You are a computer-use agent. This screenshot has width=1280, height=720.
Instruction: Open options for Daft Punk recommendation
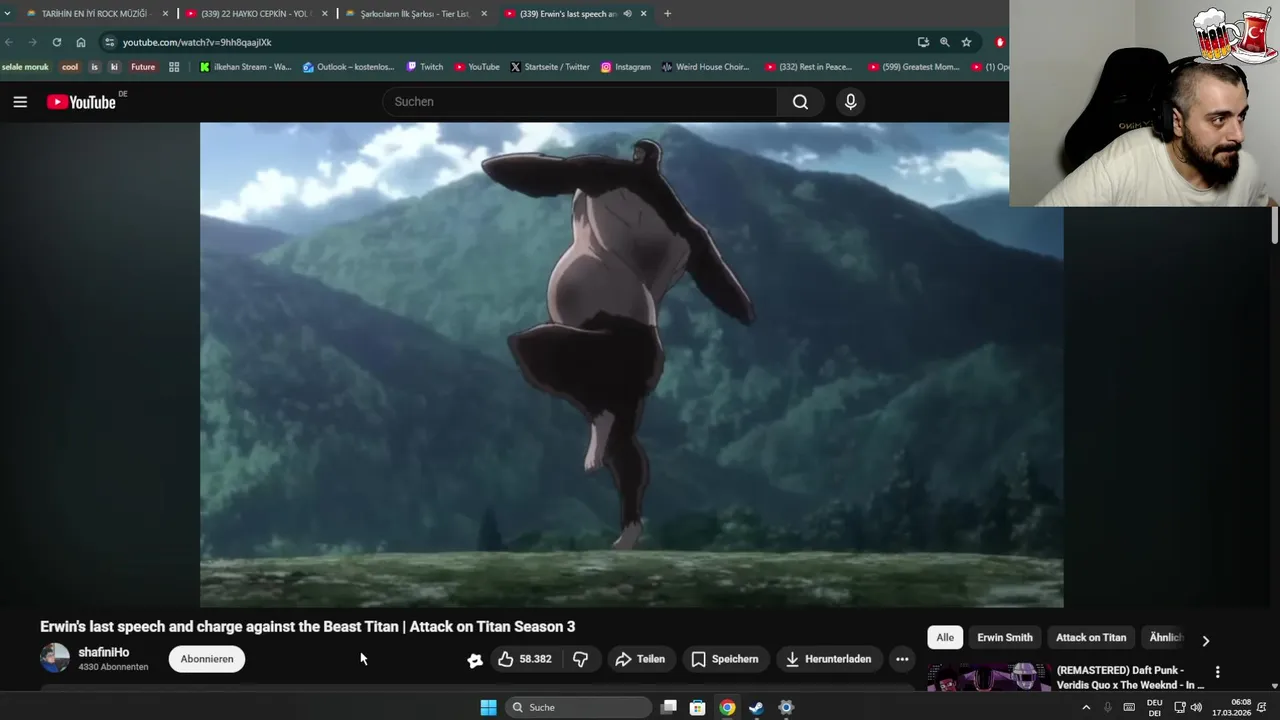tap(1217, 672)
